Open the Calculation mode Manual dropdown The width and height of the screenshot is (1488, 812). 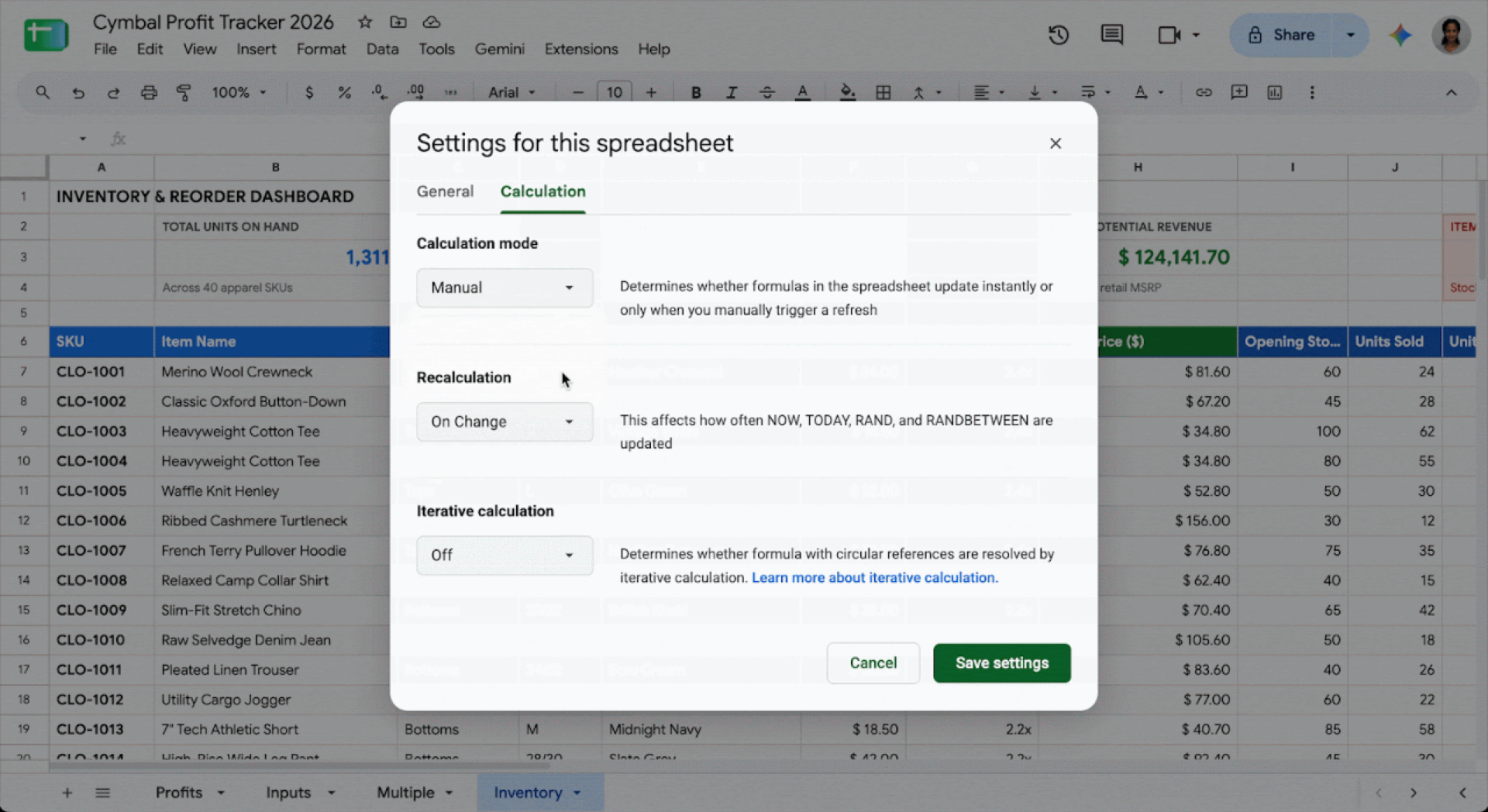click(x=505, y=287)
